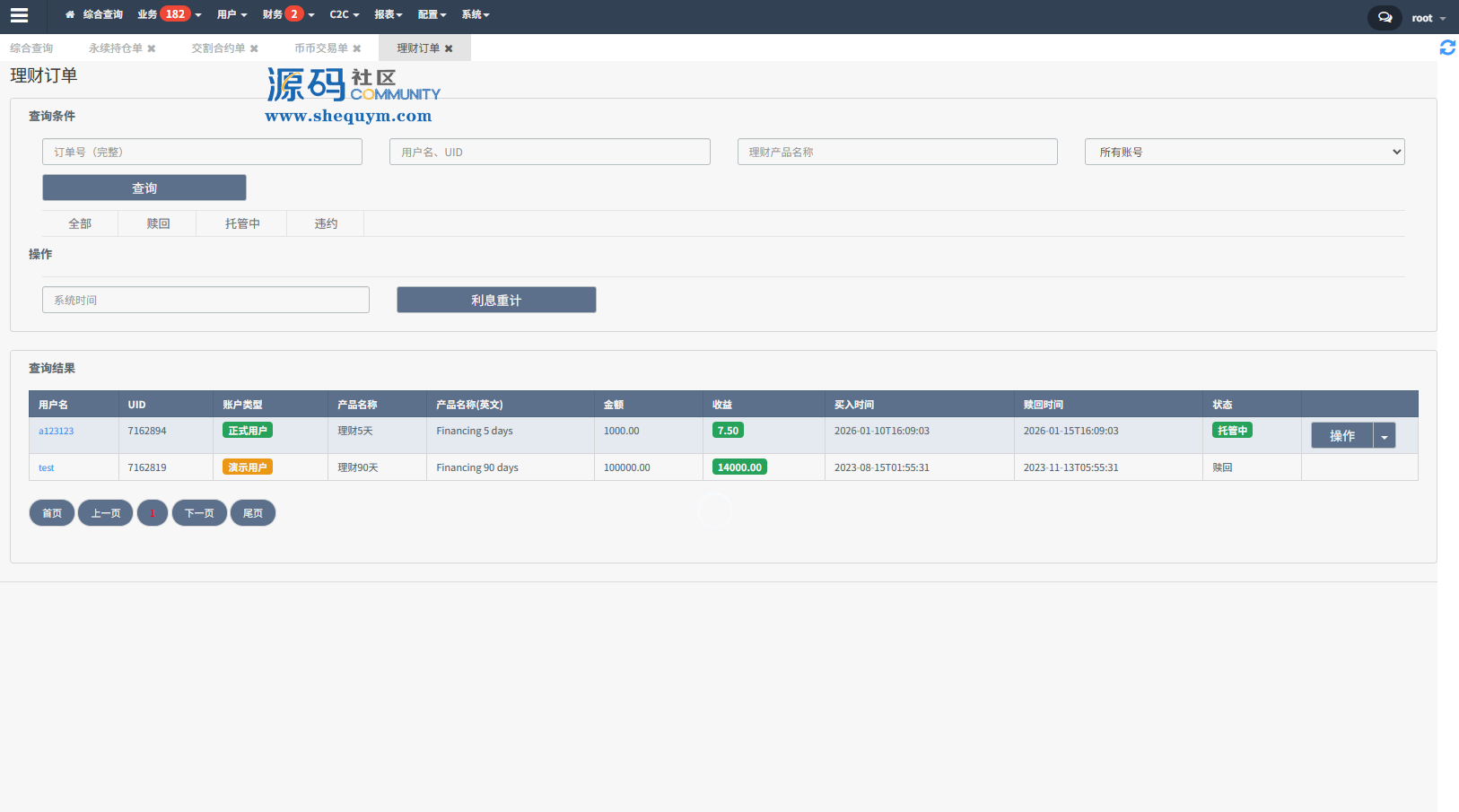Screen dimensions: 1459x812
Task: Click the chat messages icon
Action: pos(1385,17)
